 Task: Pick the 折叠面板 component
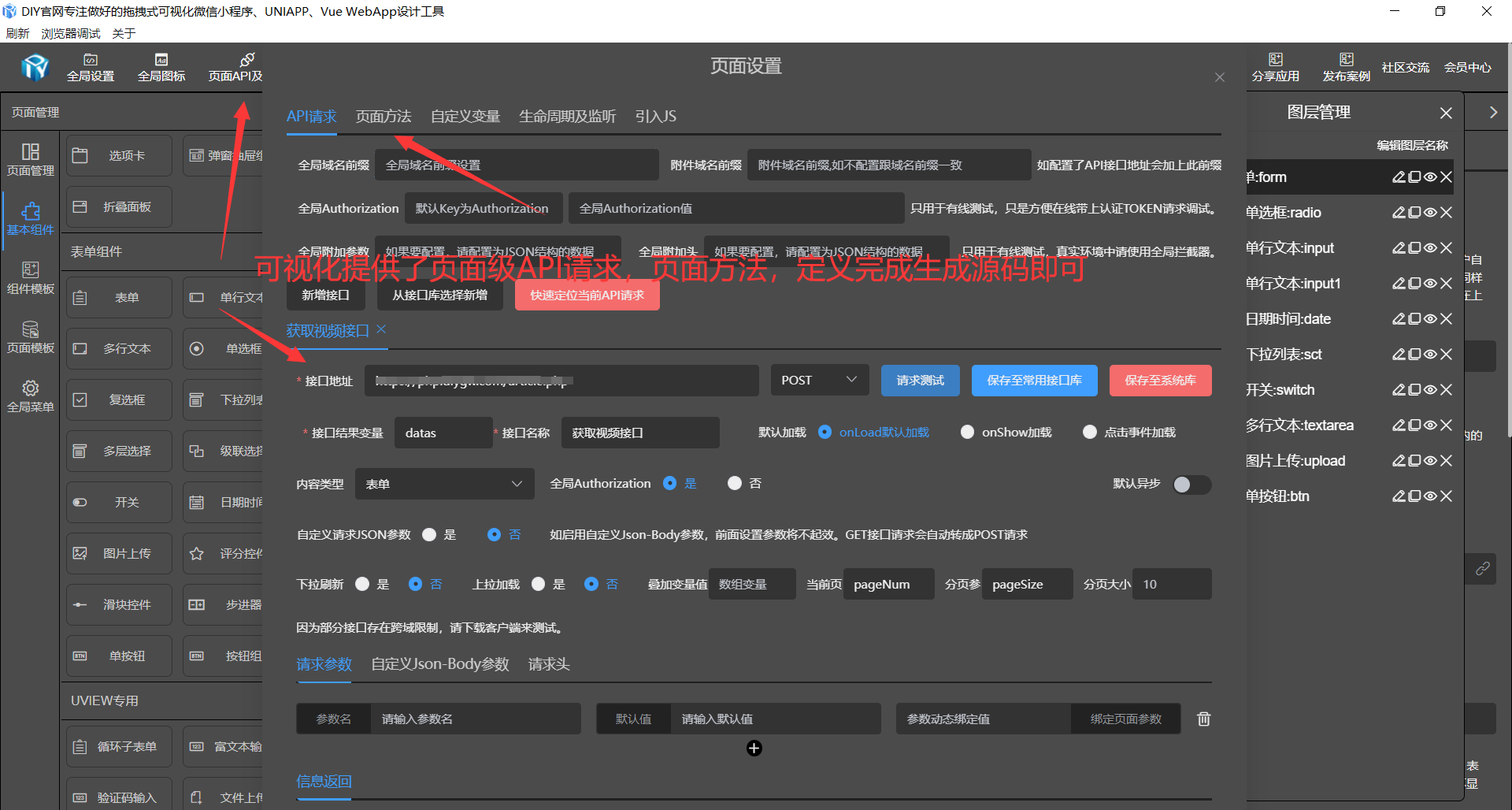[119, 206]
